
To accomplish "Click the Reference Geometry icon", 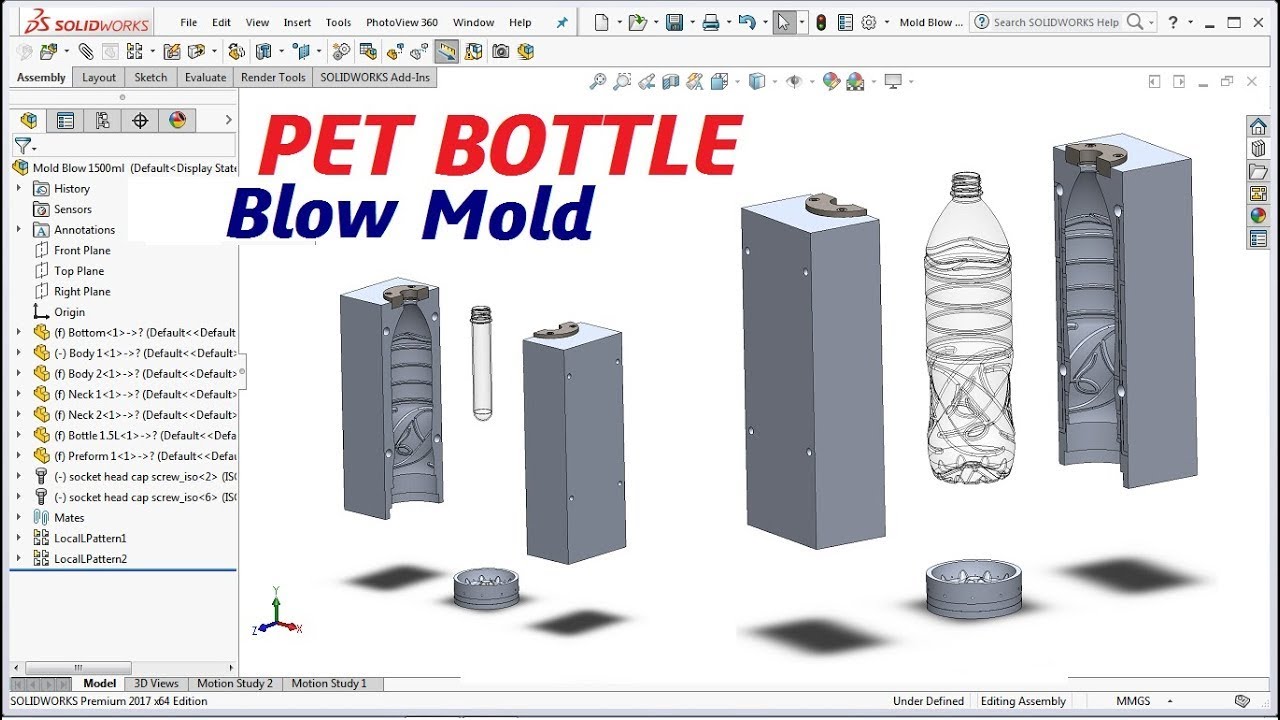I will point(301,51).
